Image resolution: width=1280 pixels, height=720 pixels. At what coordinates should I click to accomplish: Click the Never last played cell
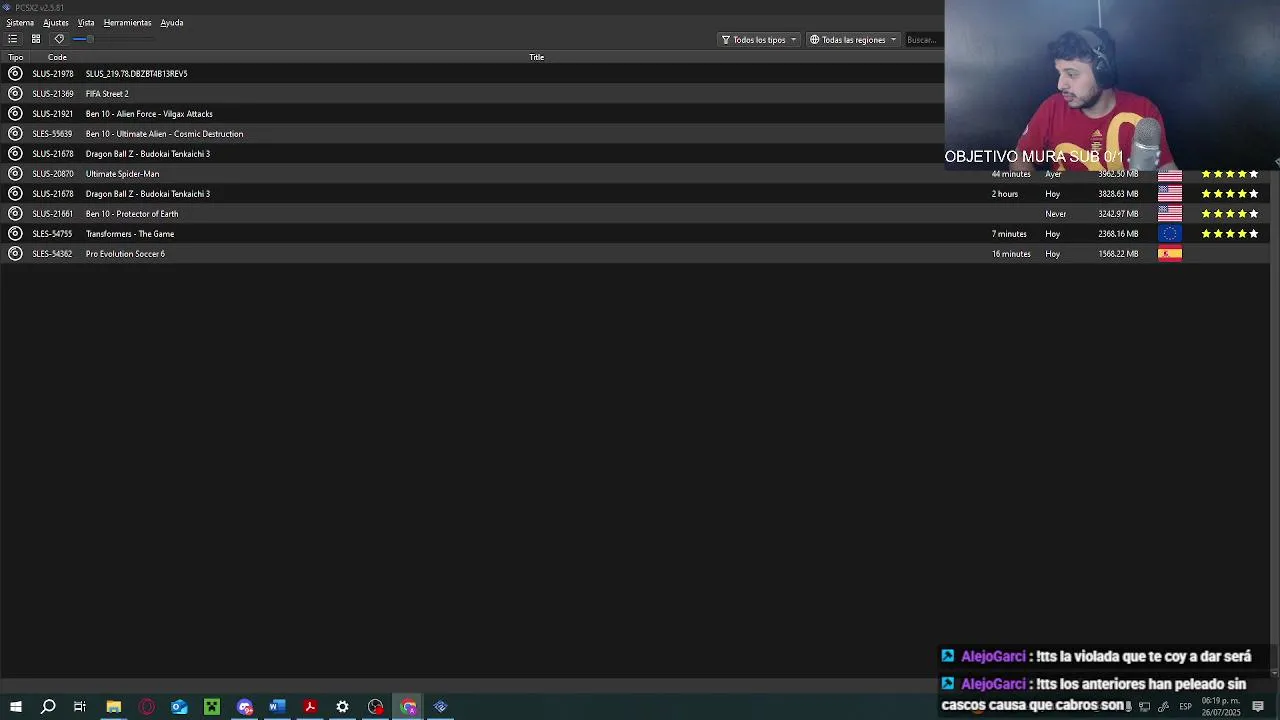[x=1056, y=214]
